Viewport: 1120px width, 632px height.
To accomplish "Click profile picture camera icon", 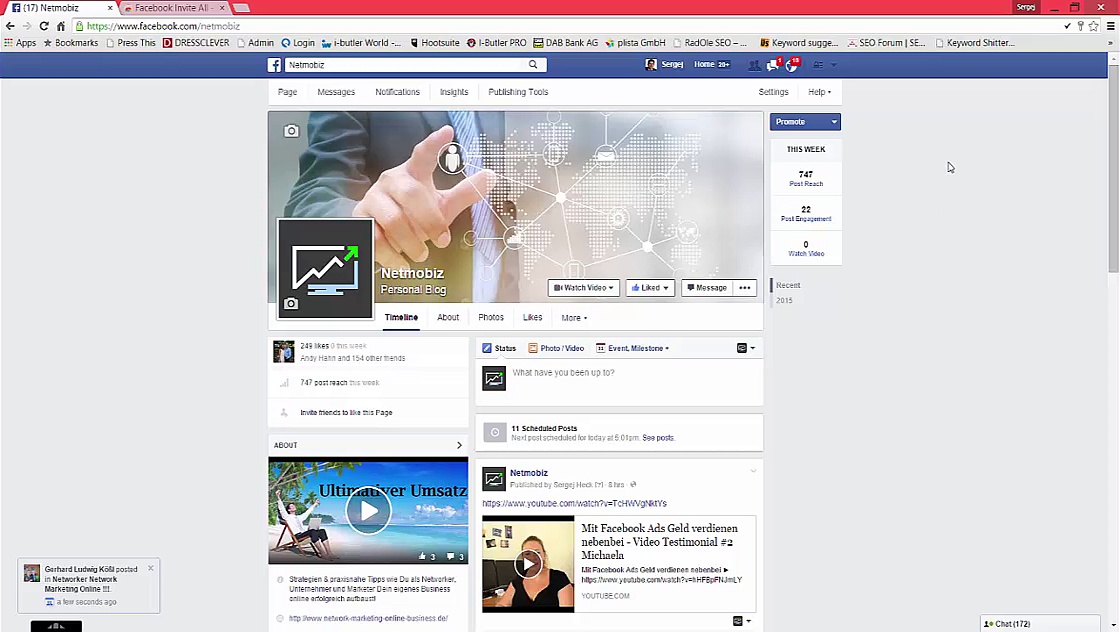I will point(291,304).
